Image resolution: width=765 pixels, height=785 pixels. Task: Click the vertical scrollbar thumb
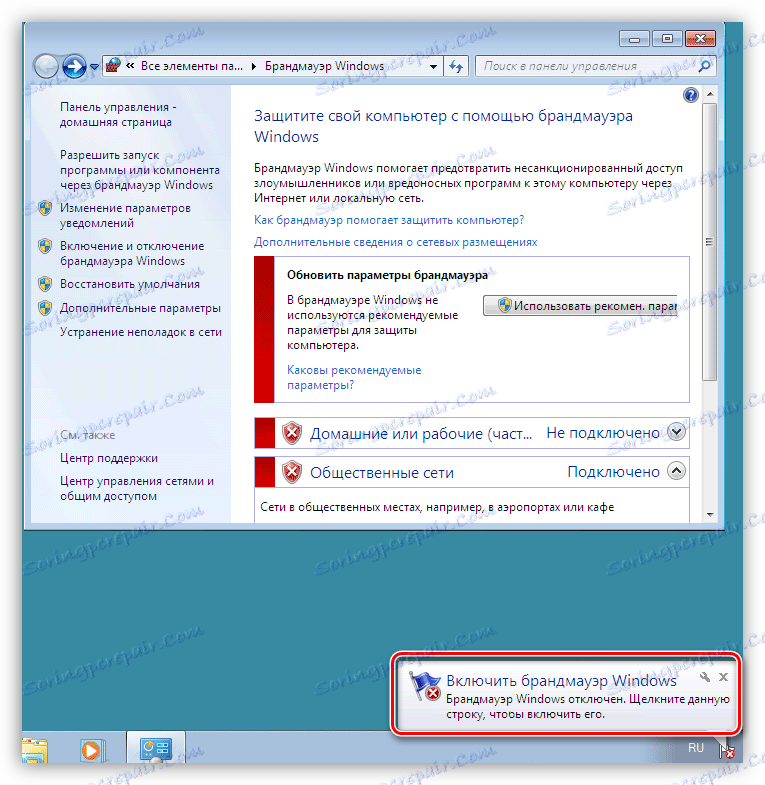click(x=709, y=242)
